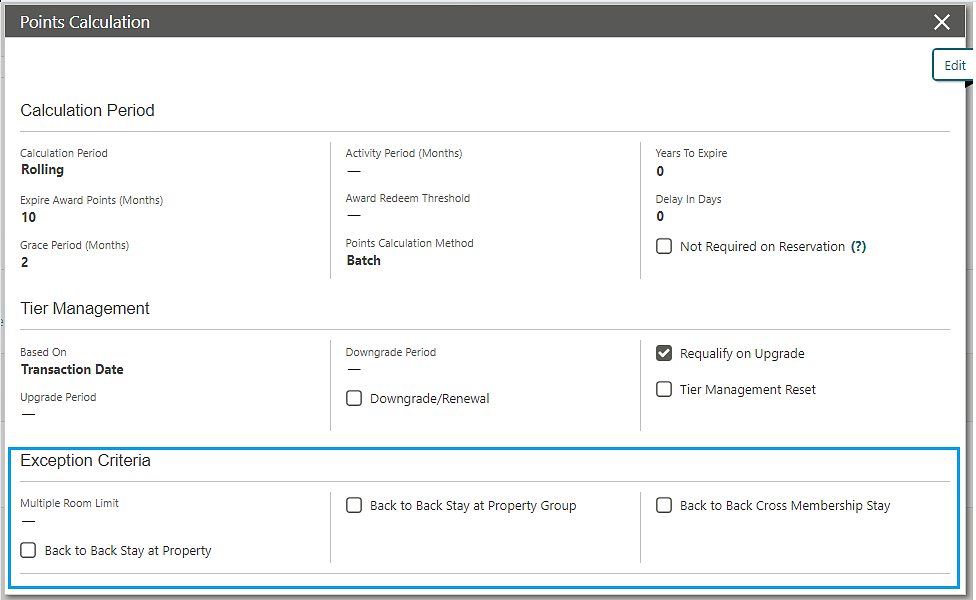
Task: Click the Transaction Date value
Action: [x=72, y=369]
